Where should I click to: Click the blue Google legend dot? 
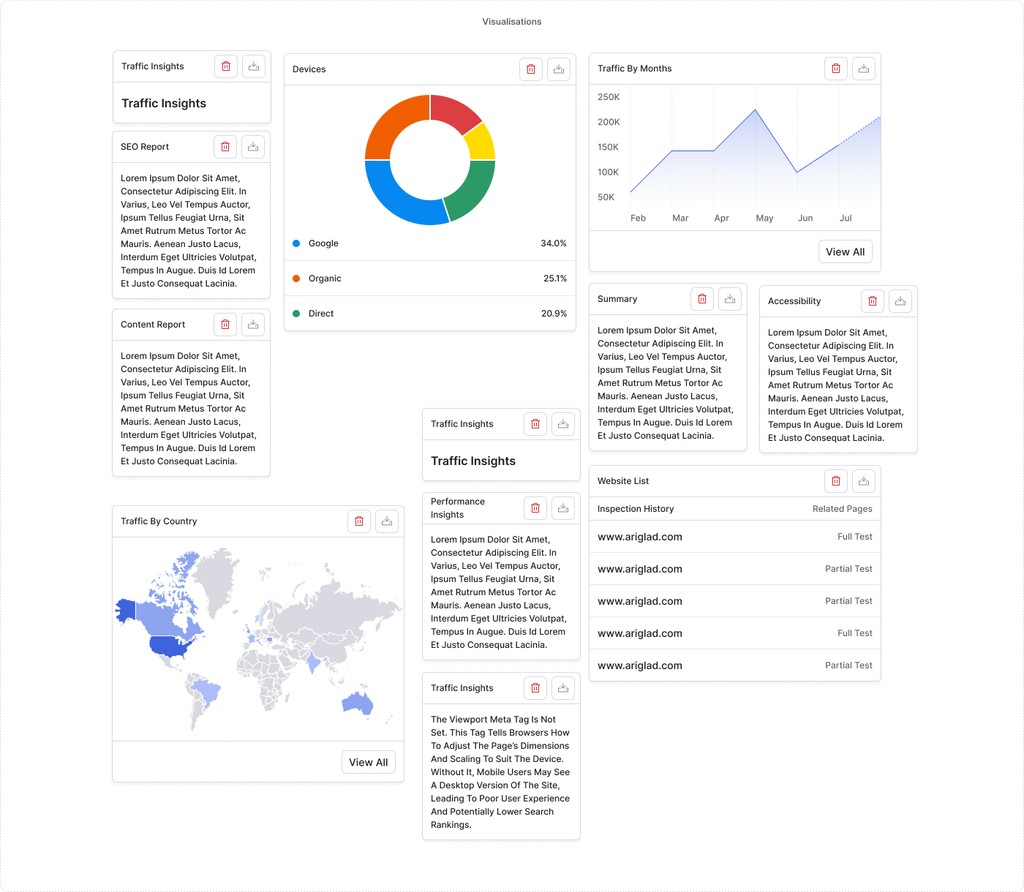point(297,243)
